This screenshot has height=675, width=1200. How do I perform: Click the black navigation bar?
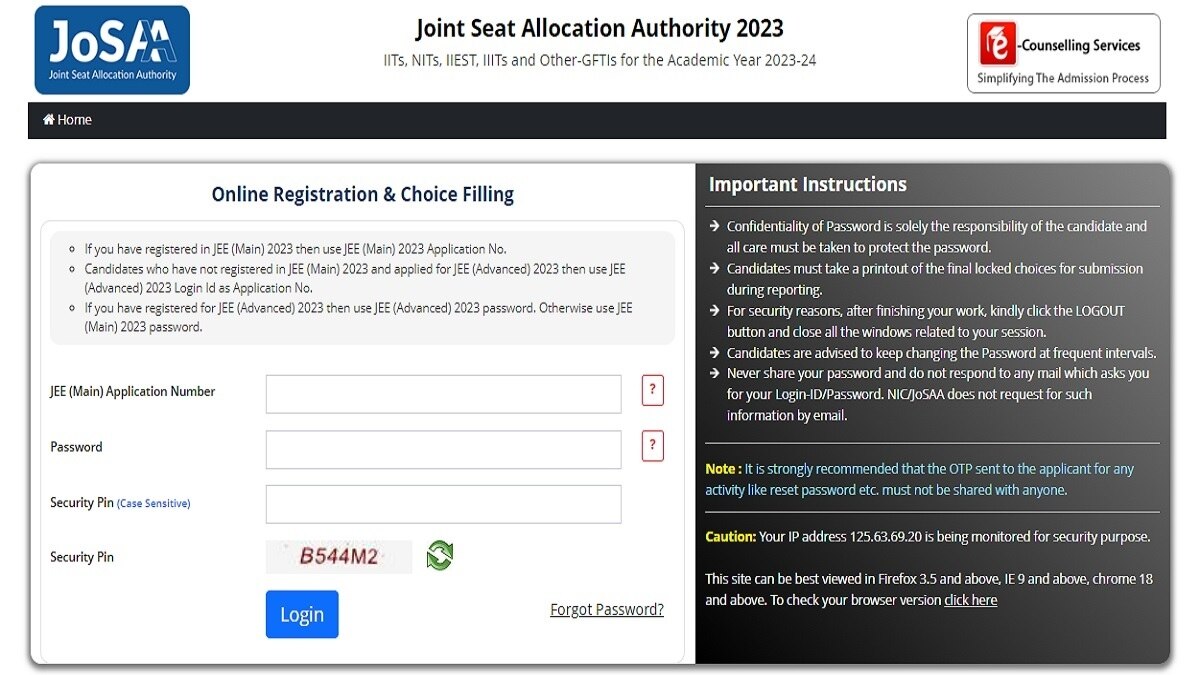pyautogui.click(x=600, y=119)
